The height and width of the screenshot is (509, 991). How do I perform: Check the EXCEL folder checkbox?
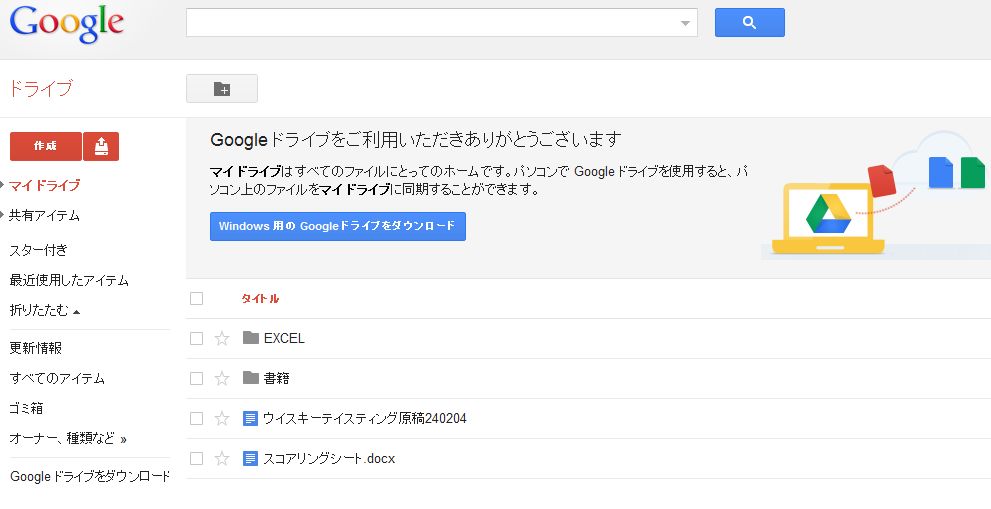coord(197,338)
